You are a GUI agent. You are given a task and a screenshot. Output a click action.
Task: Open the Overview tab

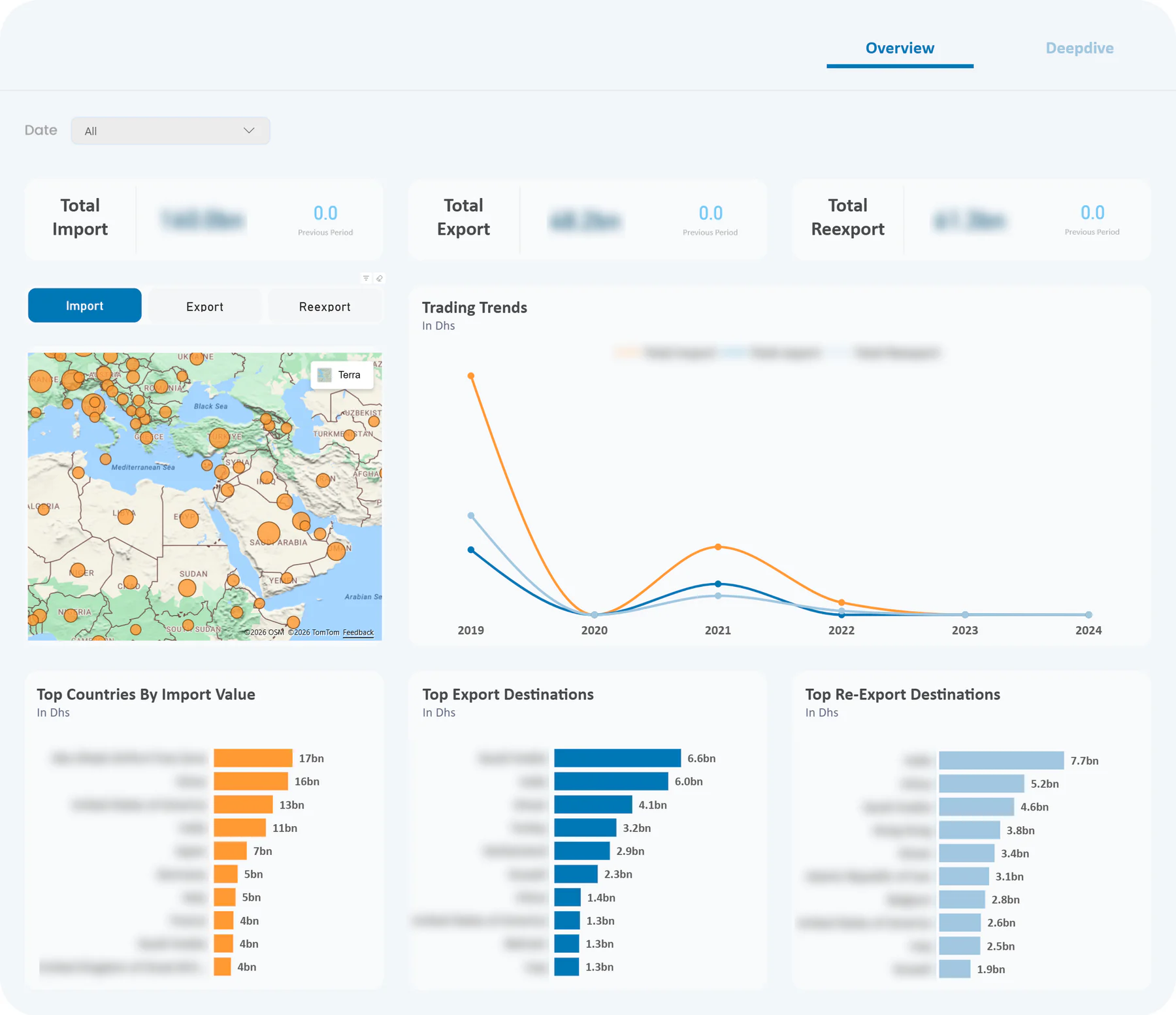900,48
